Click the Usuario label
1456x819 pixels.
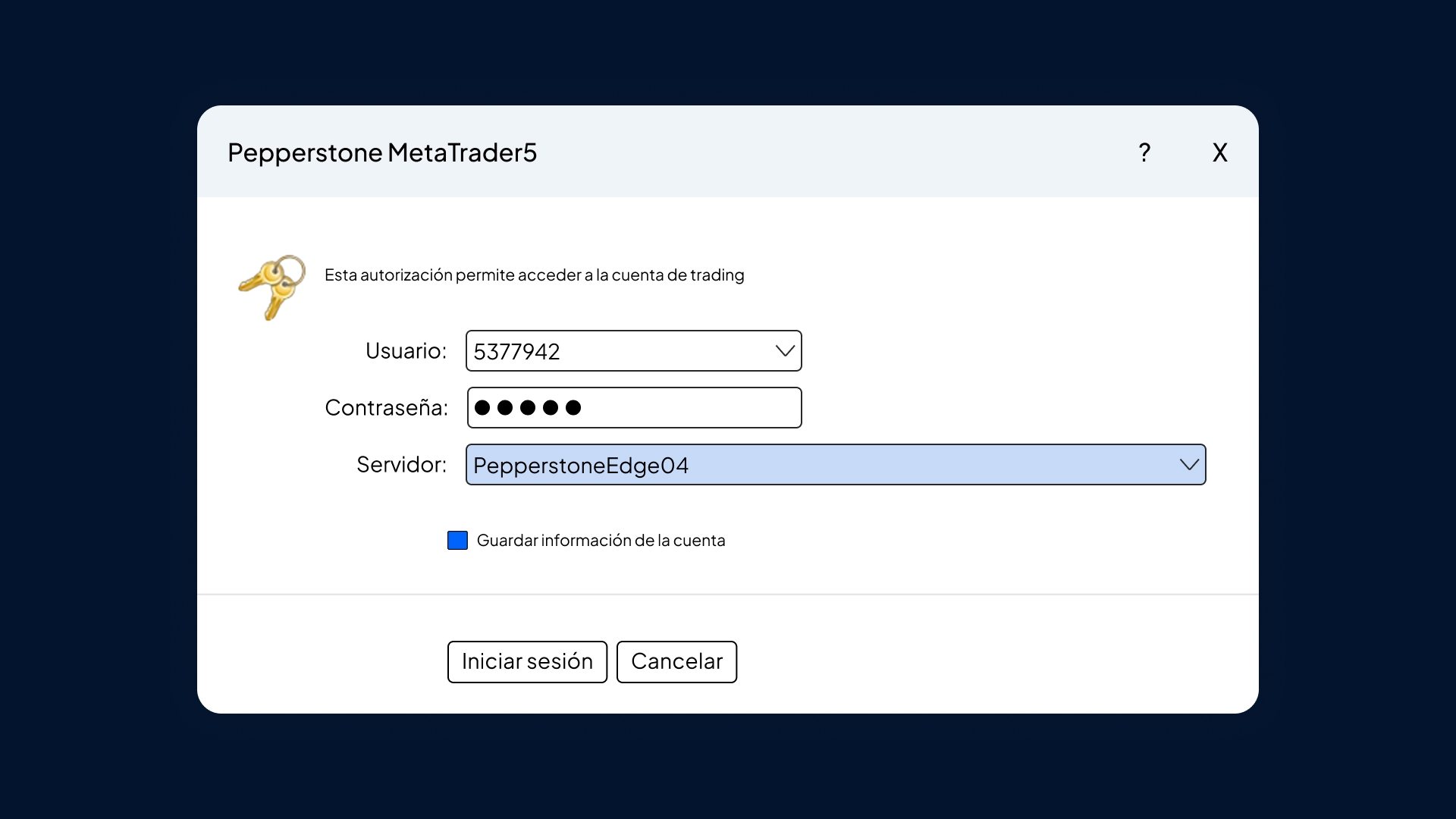[x=406, y=351]
